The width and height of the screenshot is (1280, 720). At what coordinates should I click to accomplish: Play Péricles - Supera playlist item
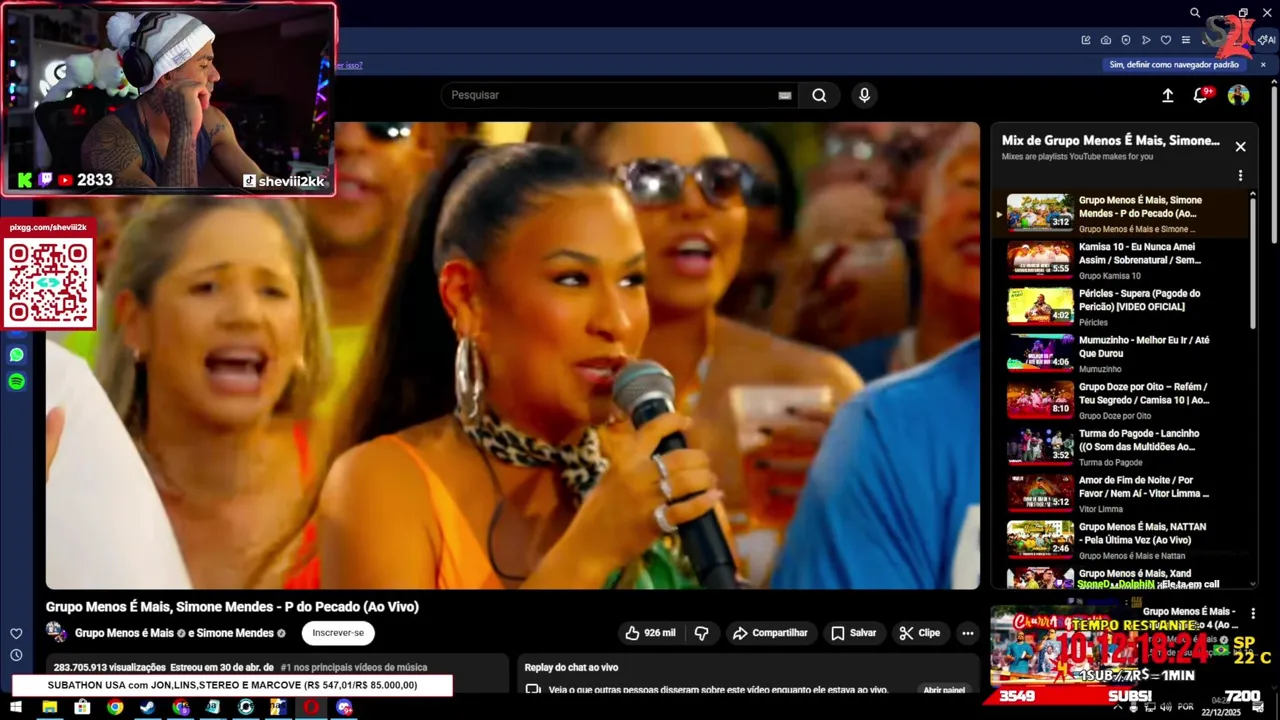pos(1126,306)
